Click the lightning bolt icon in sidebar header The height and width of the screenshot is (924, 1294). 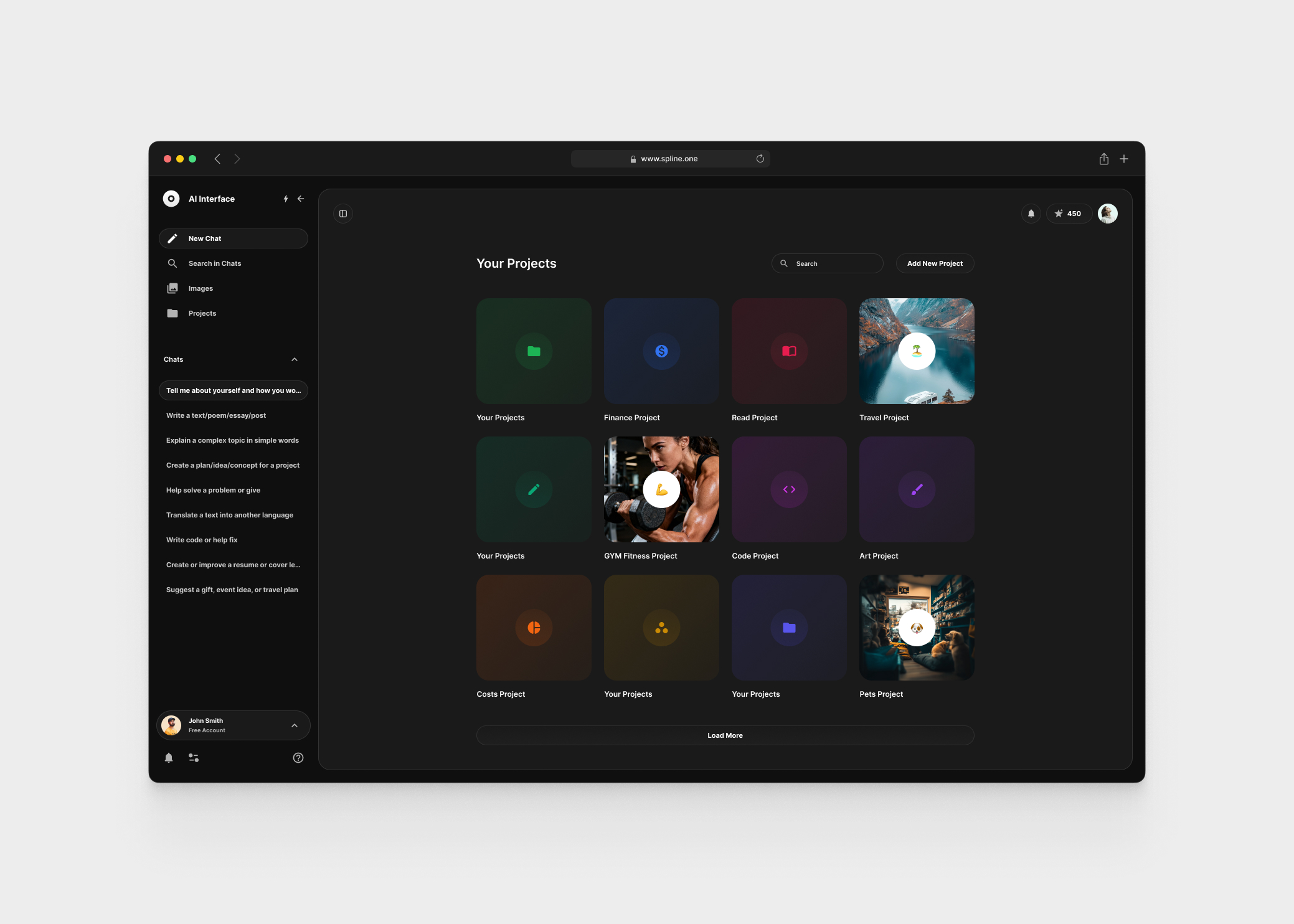(x=286, y=199)
